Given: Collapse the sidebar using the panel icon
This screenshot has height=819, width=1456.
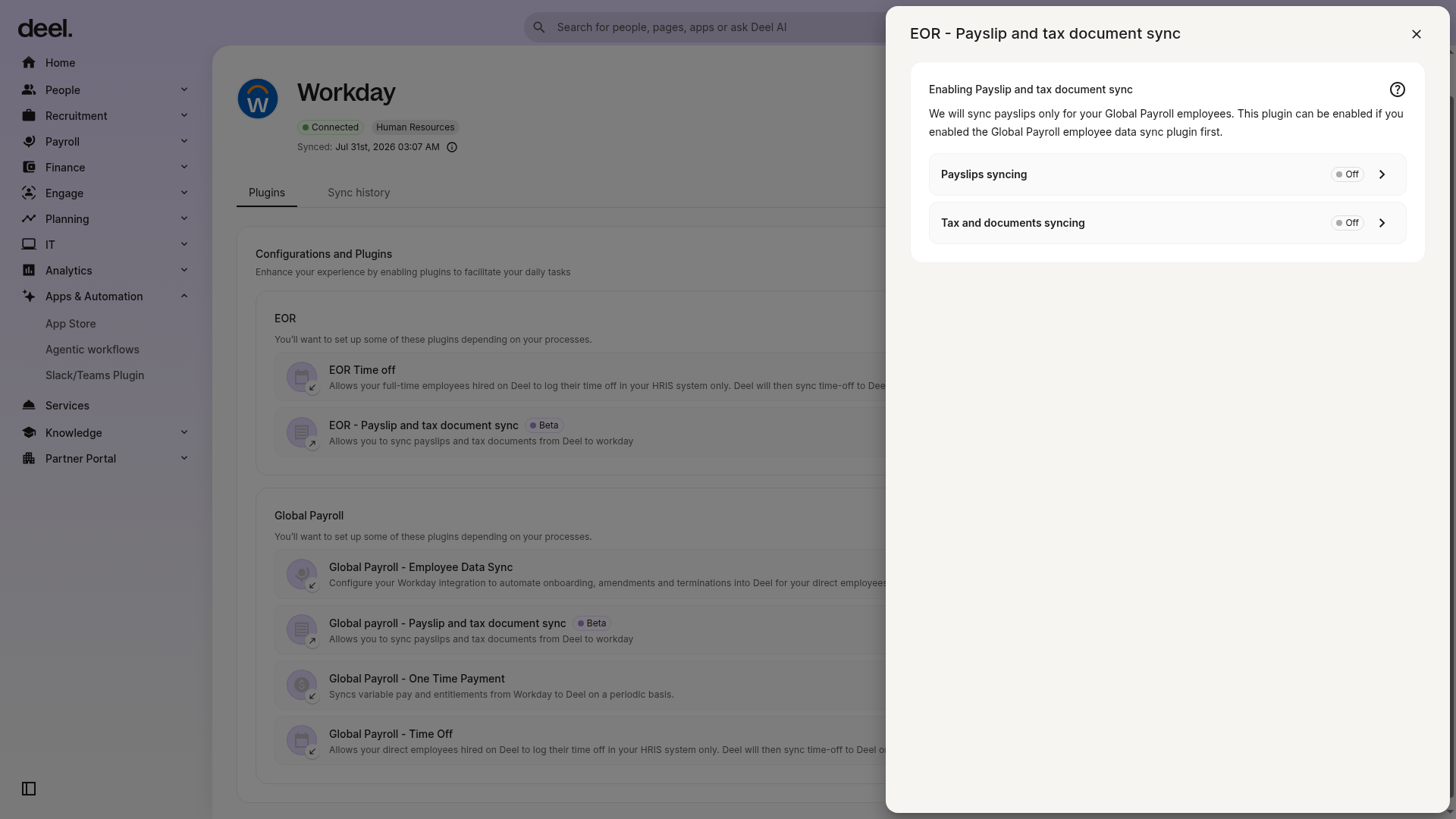Looking at the screenshot, I should (29, 789).
